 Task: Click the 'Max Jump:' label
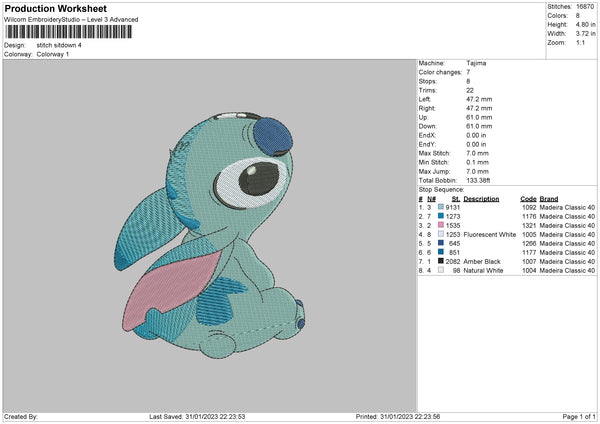click(434, 171)
